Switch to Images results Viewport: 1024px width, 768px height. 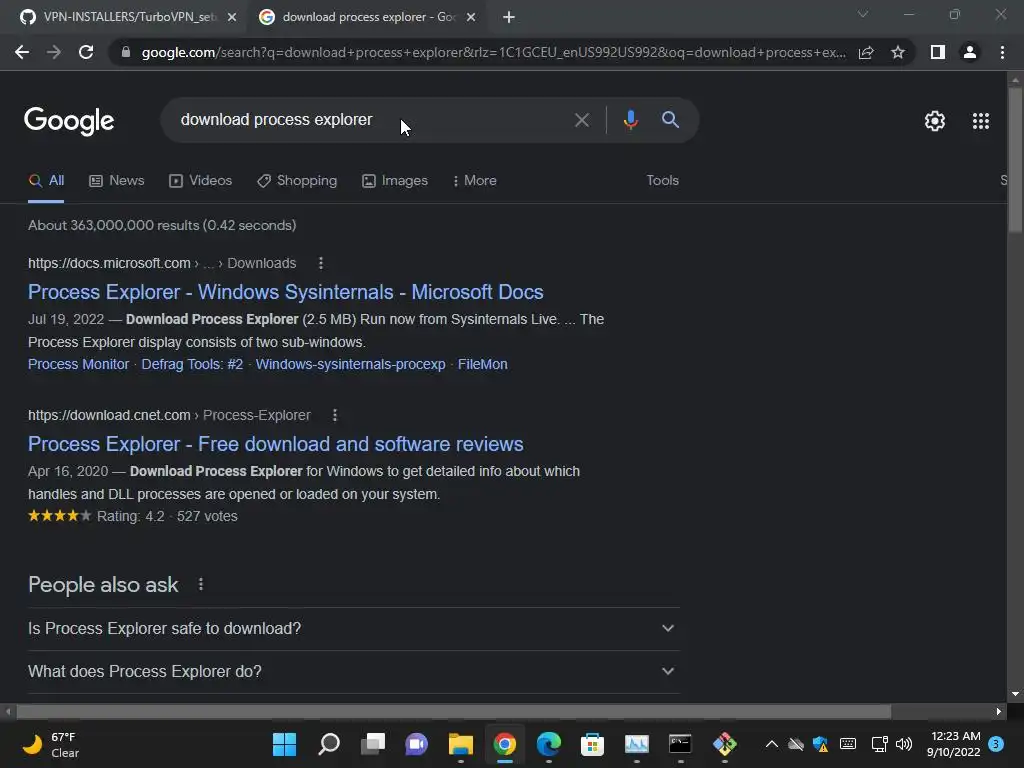click(x=395, y=181)
